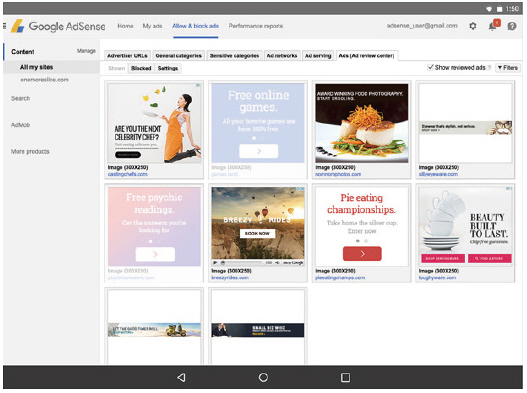The height and width of the screenshot is (393, 527).
Task: Tap the Android back navigation button
Action: [x=181, y=378]
